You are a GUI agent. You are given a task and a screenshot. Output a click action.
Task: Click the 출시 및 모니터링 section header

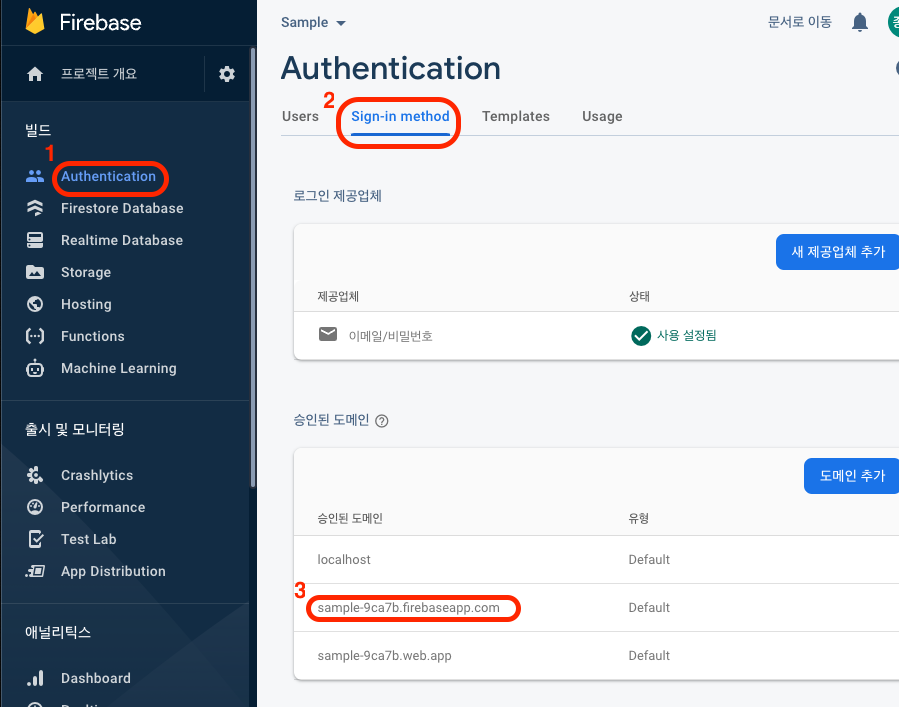75,429
